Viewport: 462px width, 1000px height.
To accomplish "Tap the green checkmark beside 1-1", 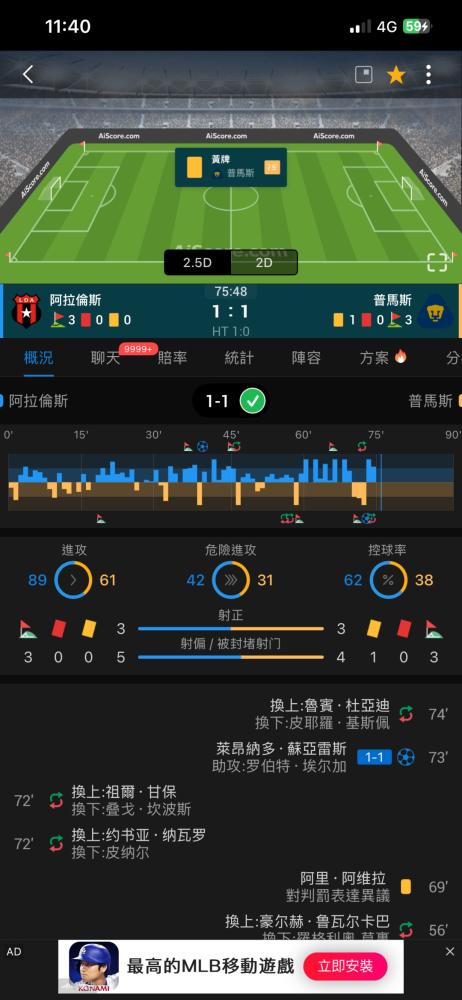I will 253,401.
